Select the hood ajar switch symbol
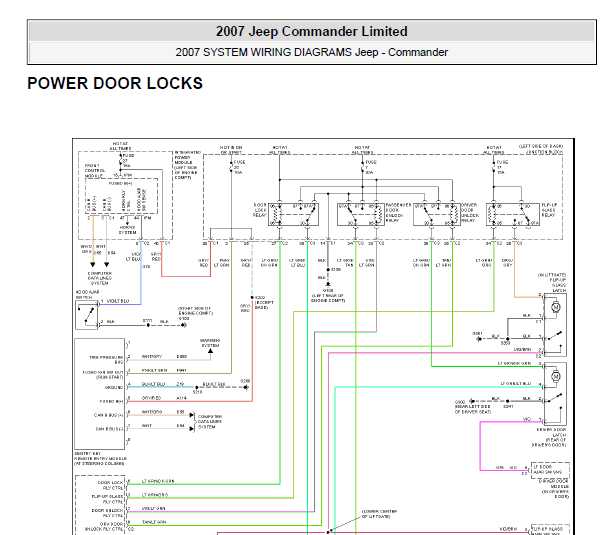The image size is (604, 535). point(87,315)
